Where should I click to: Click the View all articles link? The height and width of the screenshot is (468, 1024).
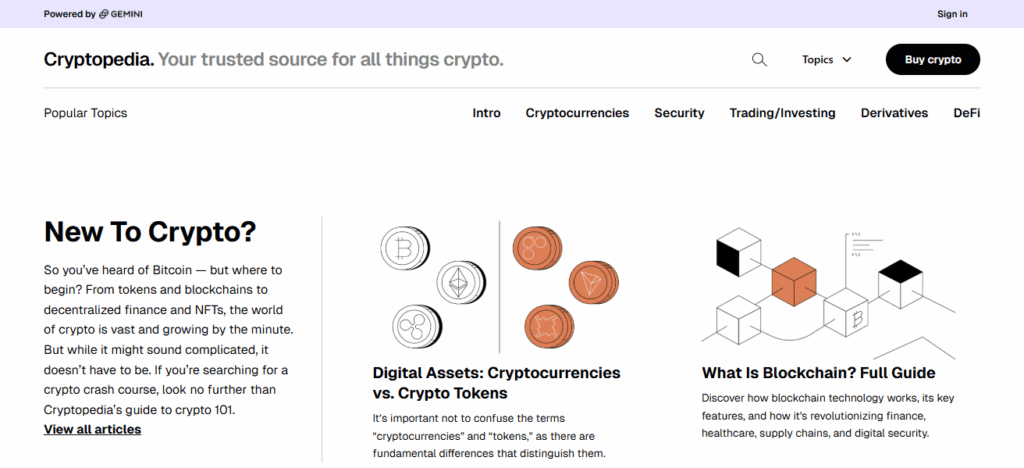(92, 430)
